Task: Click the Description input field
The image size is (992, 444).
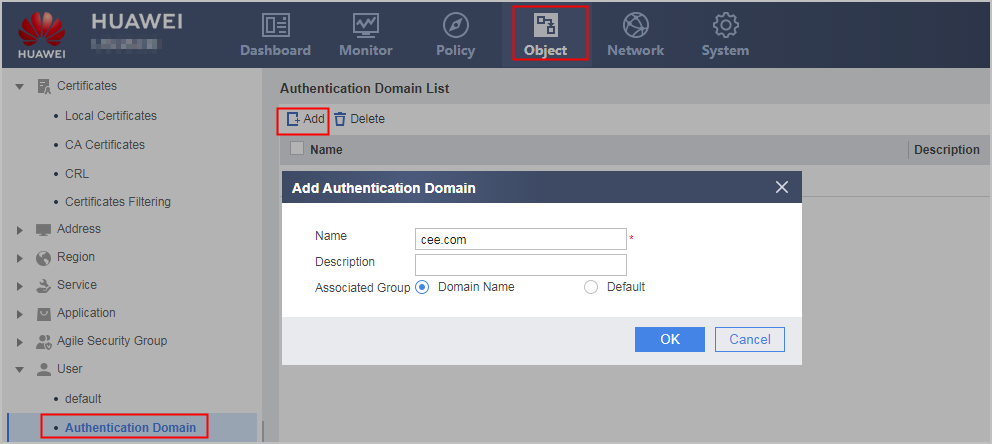Action: coord(521,264)
